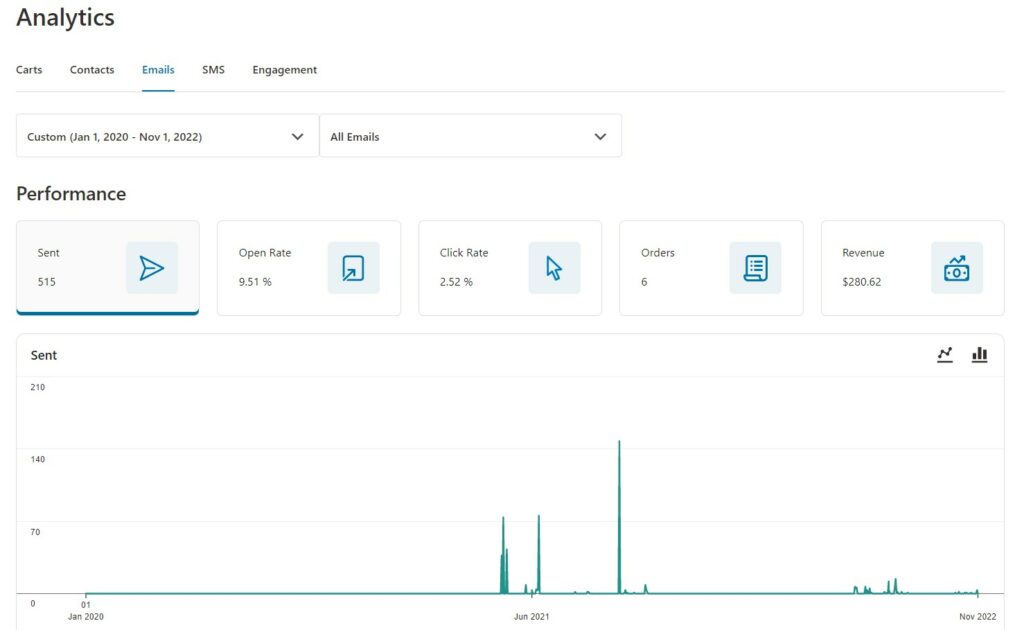Image resolution: width=1024 pixels, height=630 pixels.
Task: Click the Click Rate cursor icon
Action: pos(554,268)
